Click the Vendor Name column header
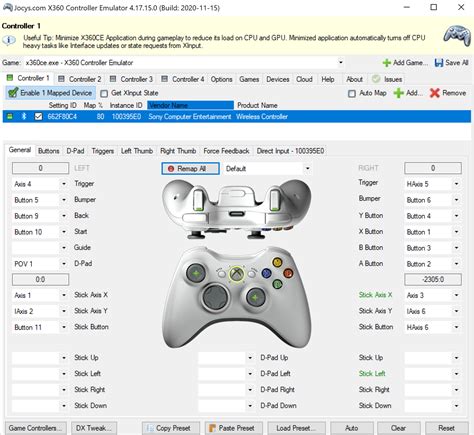This screenshot has width=474, height=435. (190, 105)
